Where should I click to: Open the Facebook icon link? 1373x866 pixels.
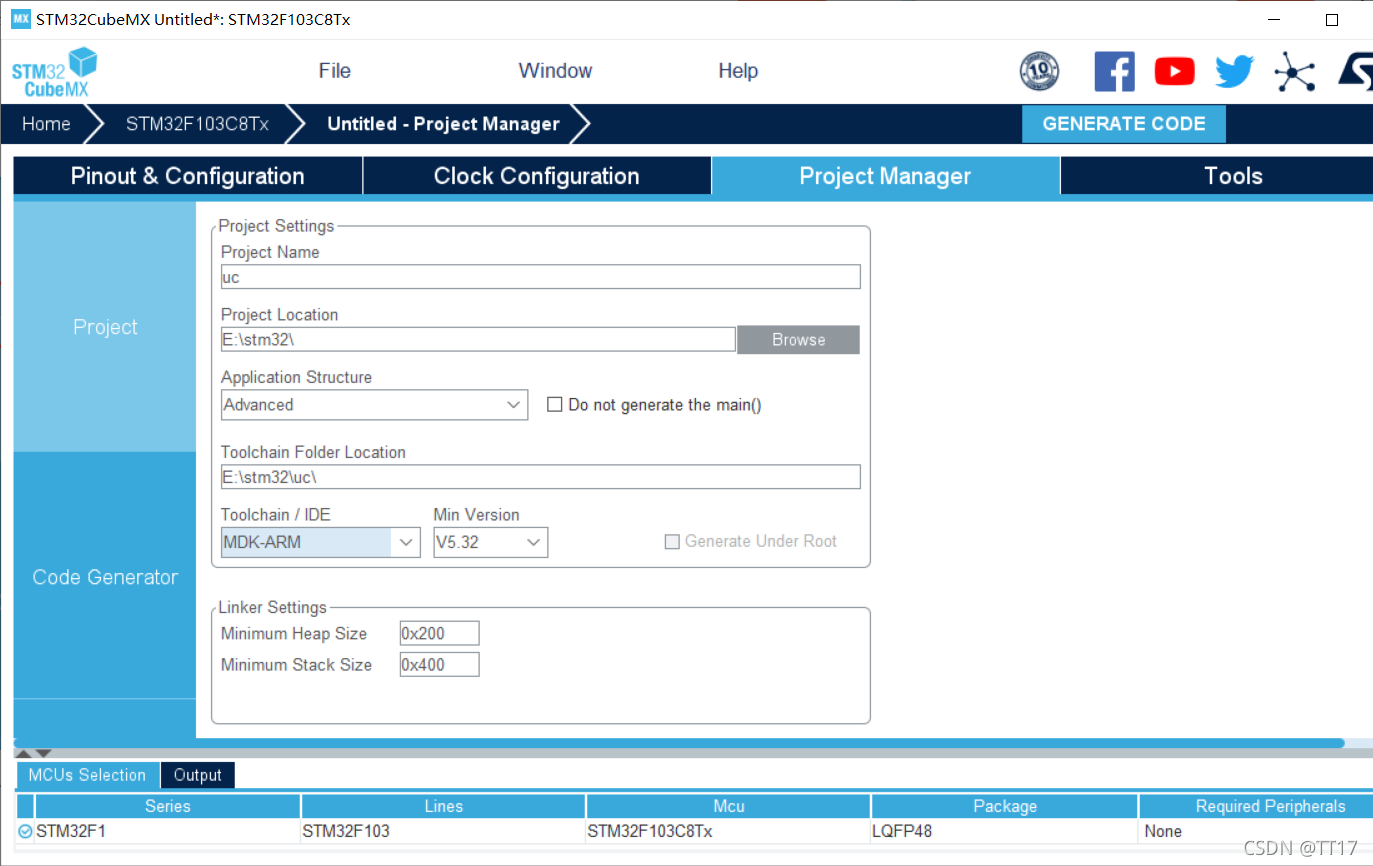[1114, 72]
